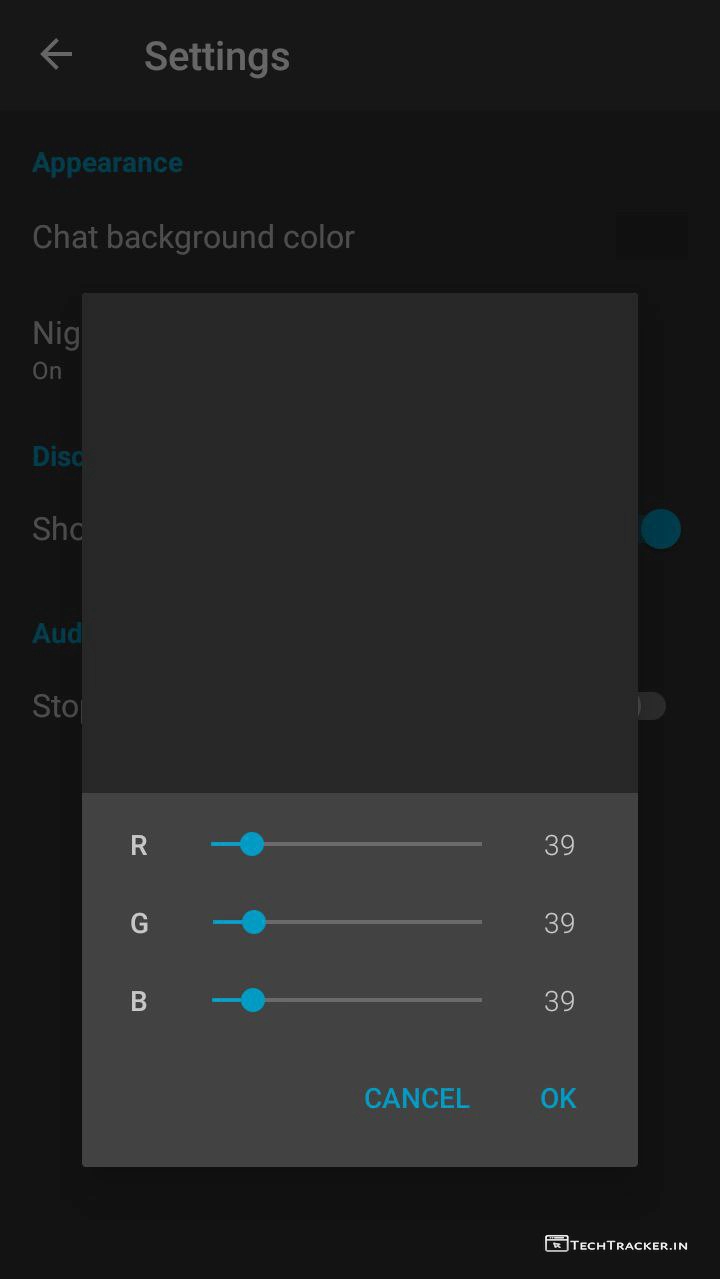Click the R value 39
The width and height of the screenshot is (720, 1279).
click(x=559, y=845)
